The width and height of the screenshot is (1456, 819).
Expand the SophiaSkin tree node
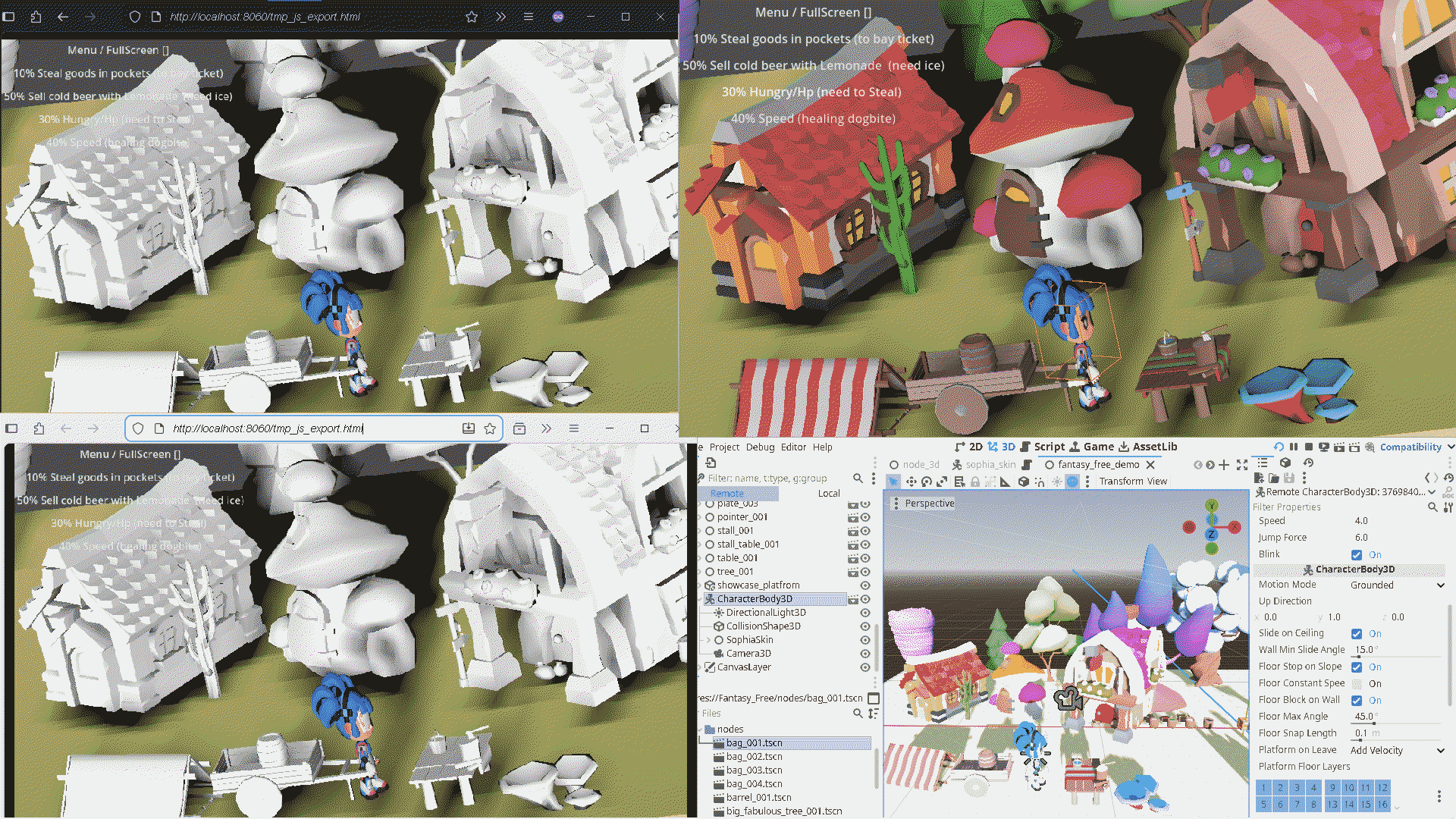[x=709, y=640]
